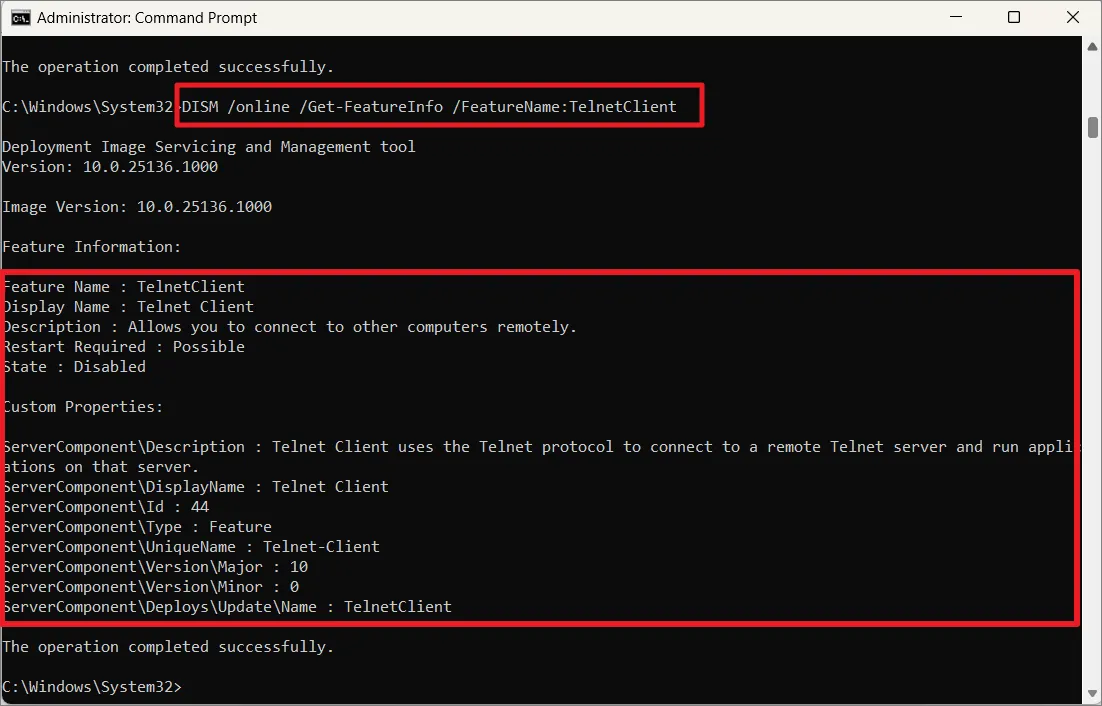Screen dimensions: 1102x706
Task: Click the 'Custom Properties:' heading
Action: tap(83, 407)
